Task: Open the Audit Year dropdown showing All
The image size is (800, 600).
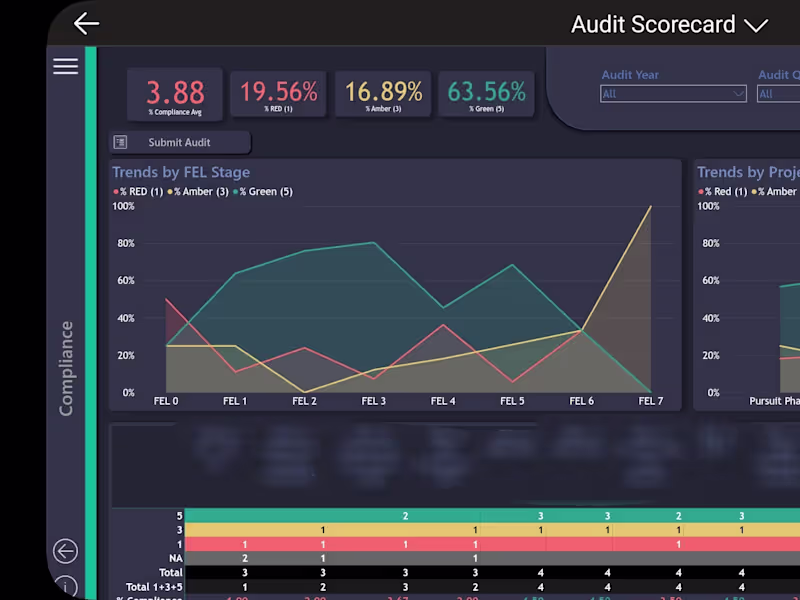Action: coord(672,94)
